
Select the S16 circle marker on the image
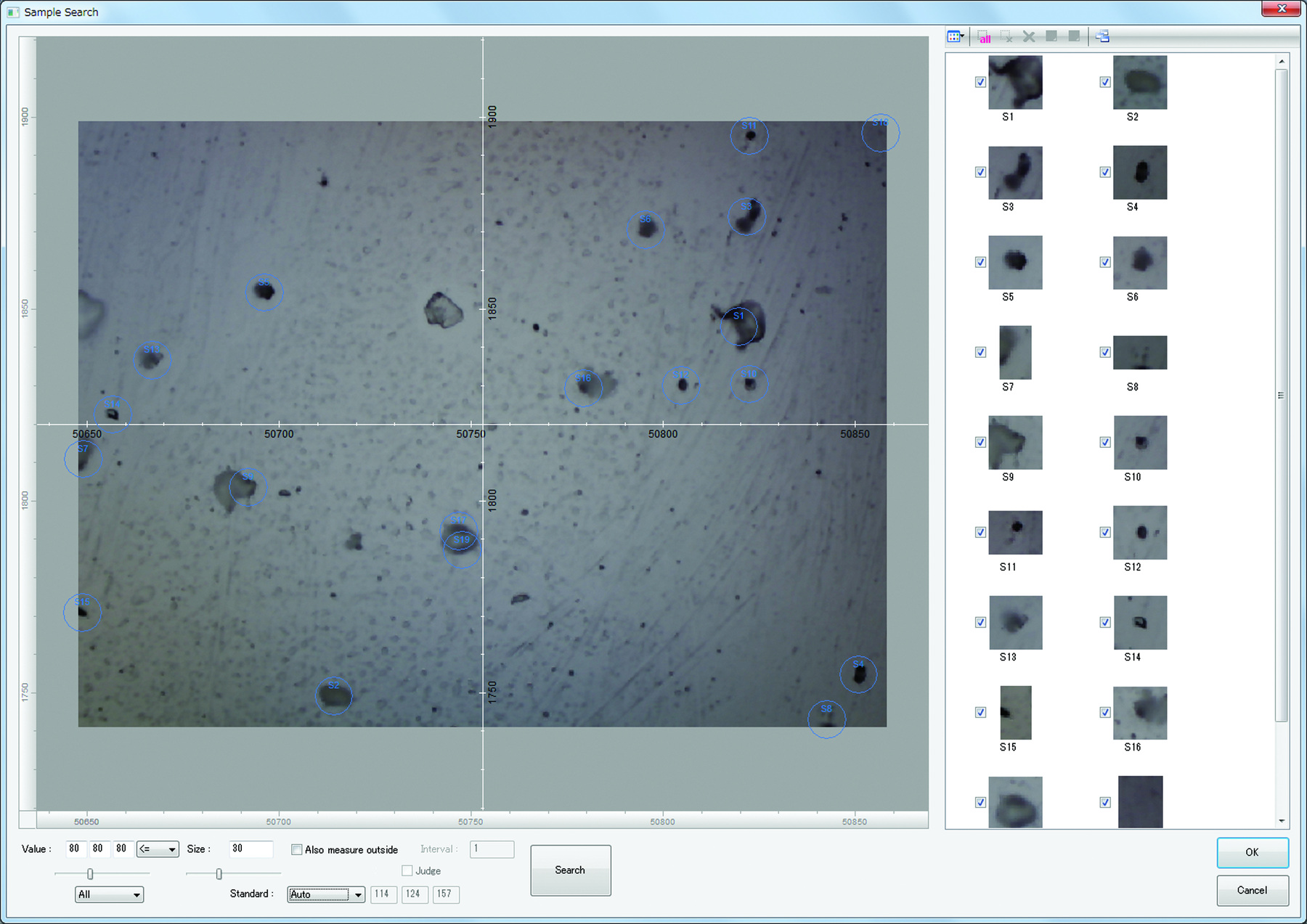point(584,388)
